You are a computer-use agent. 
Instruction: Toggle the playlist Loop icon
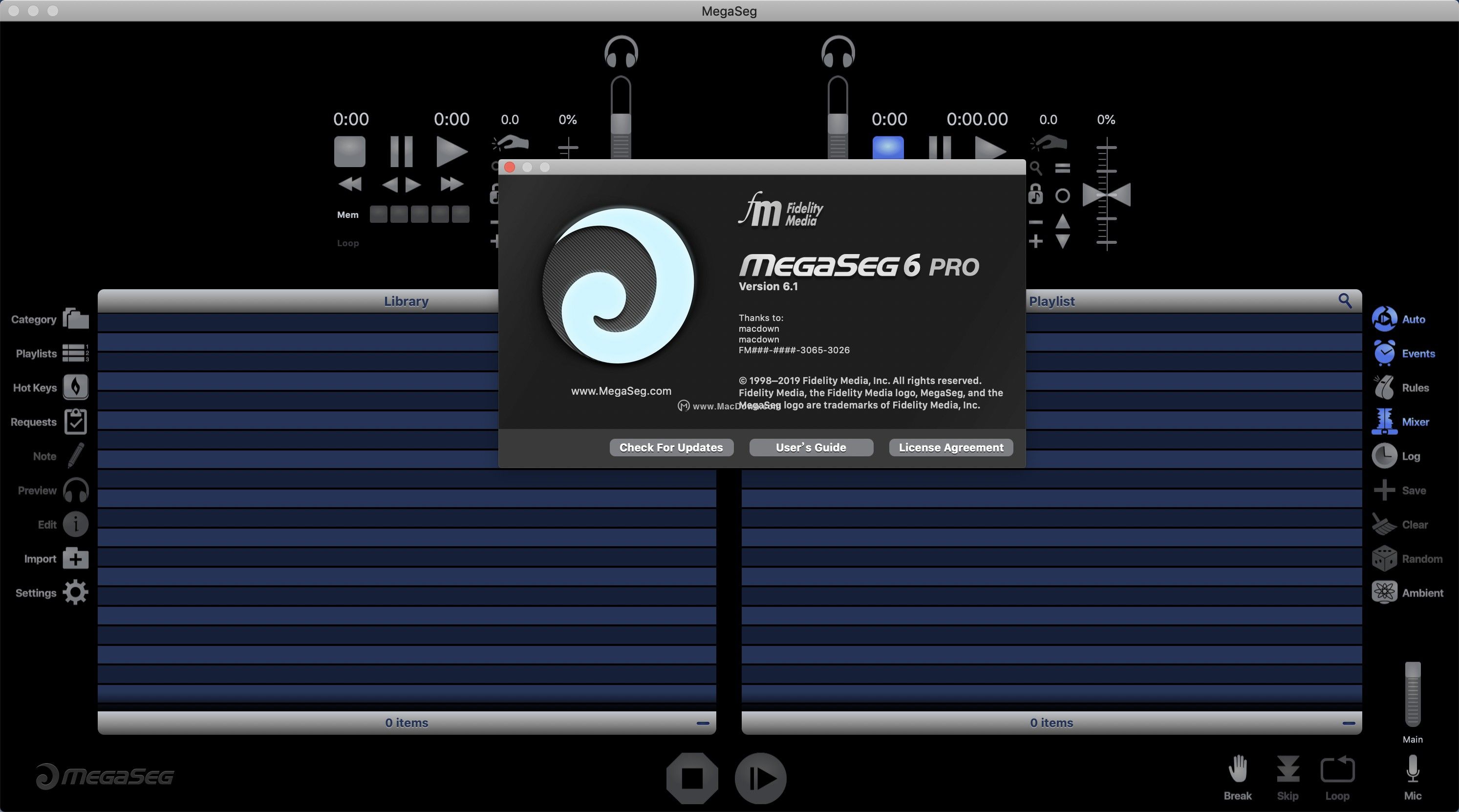click(1337, 770)
